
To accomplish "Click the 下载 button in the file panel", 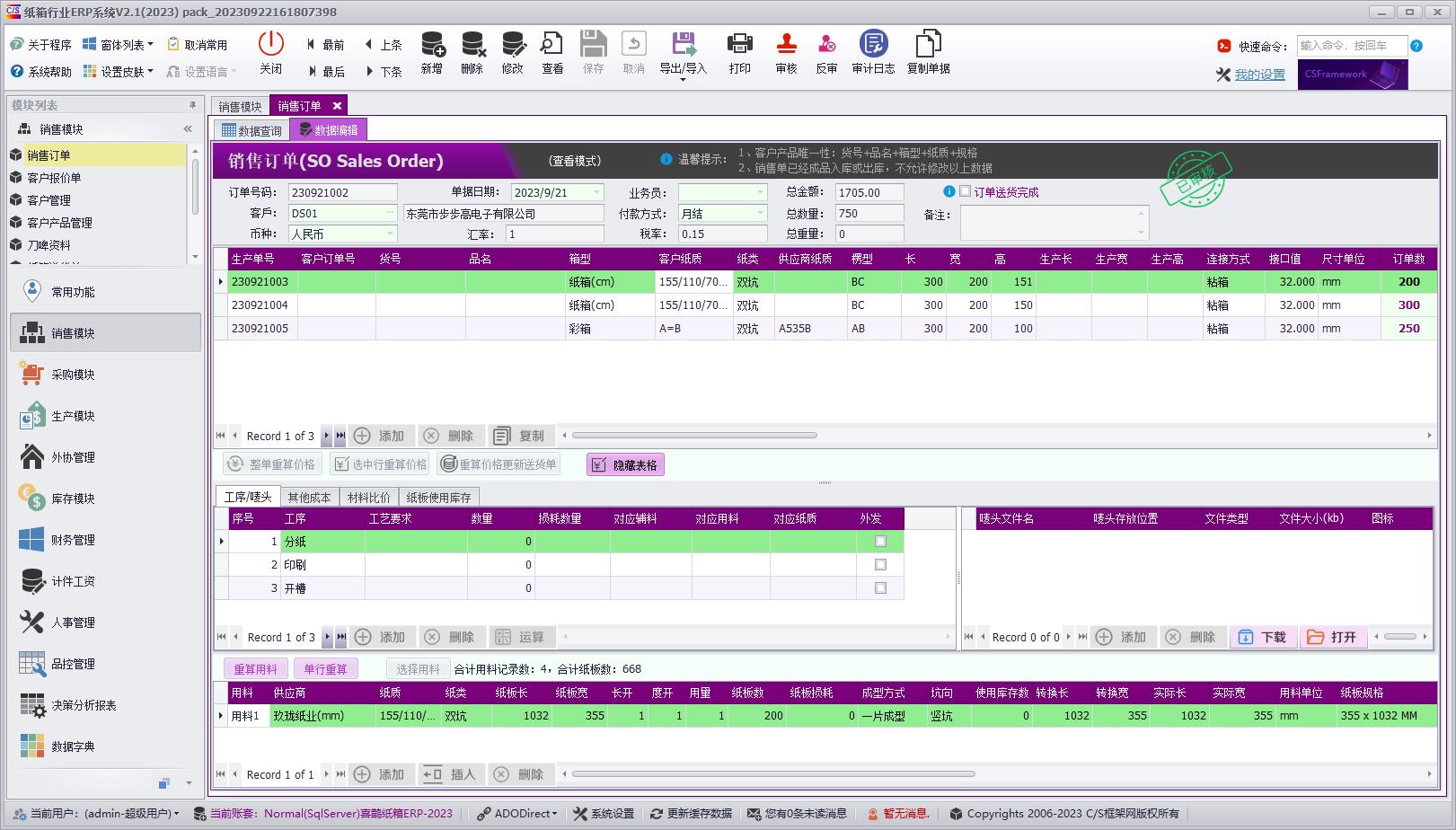I will (x=1263, y=637).
